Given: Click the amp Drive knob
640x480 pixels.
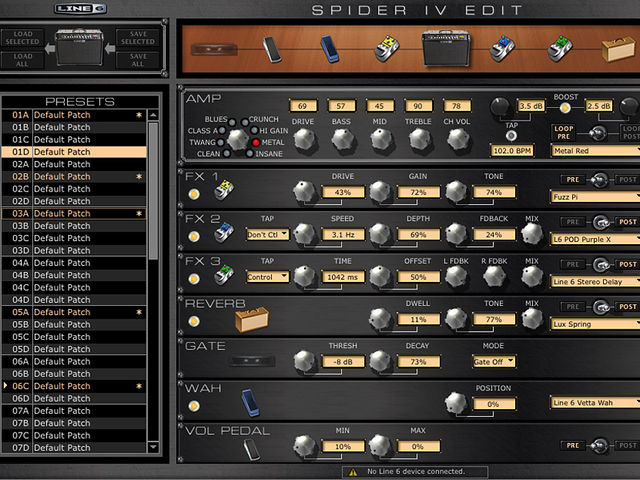Looking at the screenshot, I should (x=304, y=139).
